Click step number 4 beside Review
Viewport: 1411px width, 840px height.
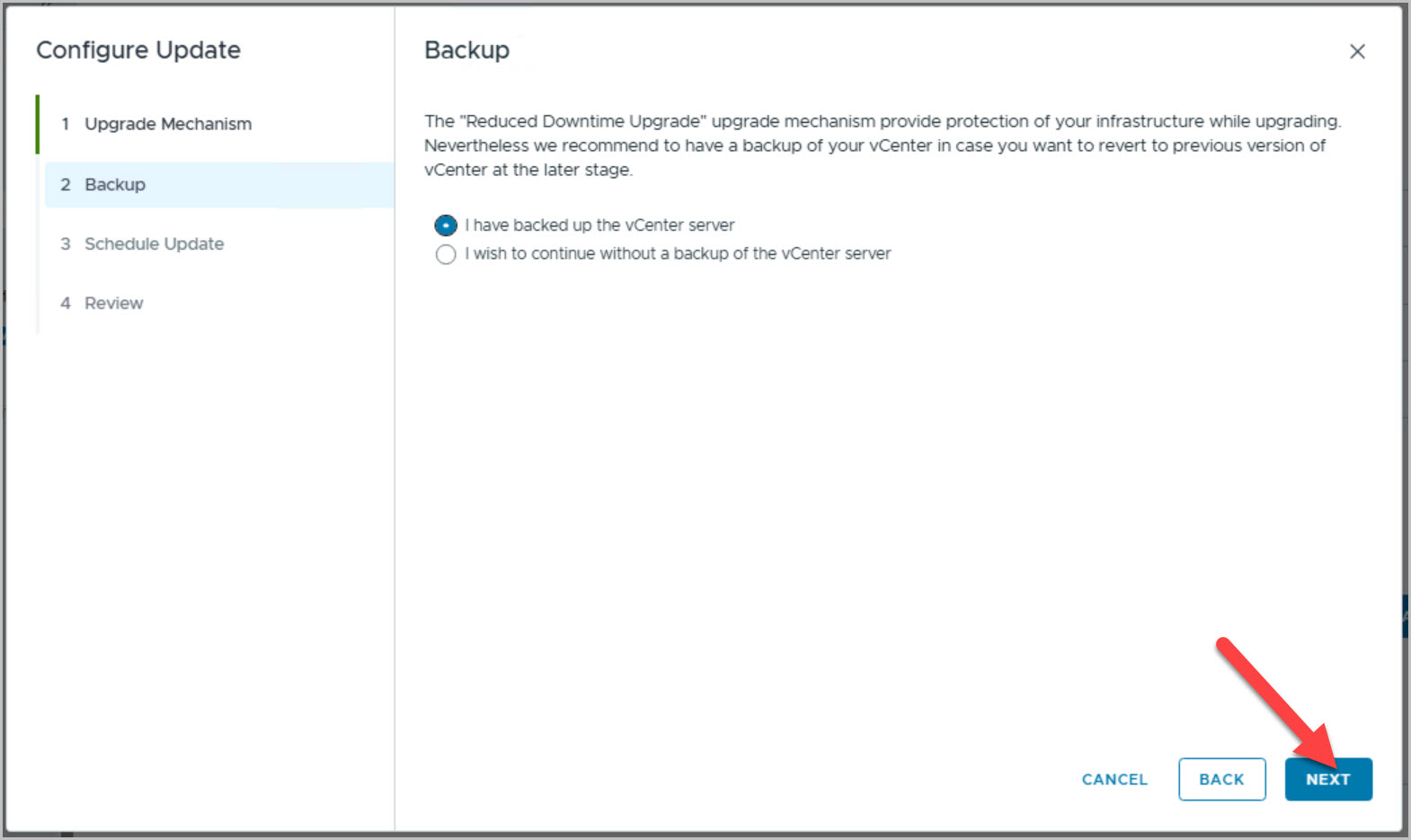[x=66, y=304]
